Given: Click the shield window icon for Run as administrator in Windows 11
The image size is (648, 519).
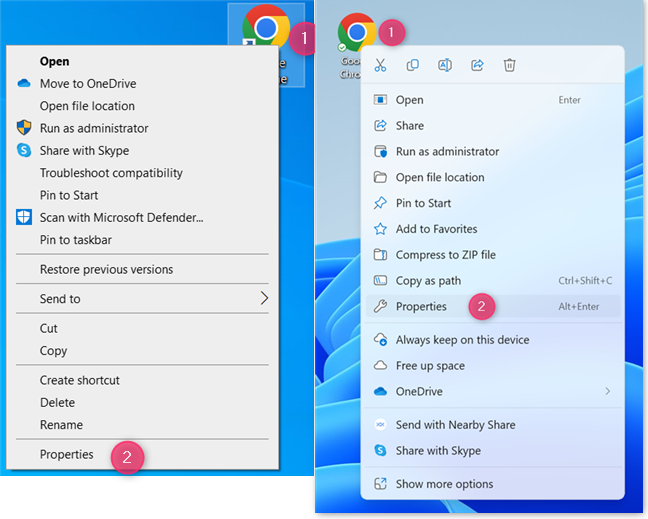Looking at the screenshot, I should click(380, 151).
